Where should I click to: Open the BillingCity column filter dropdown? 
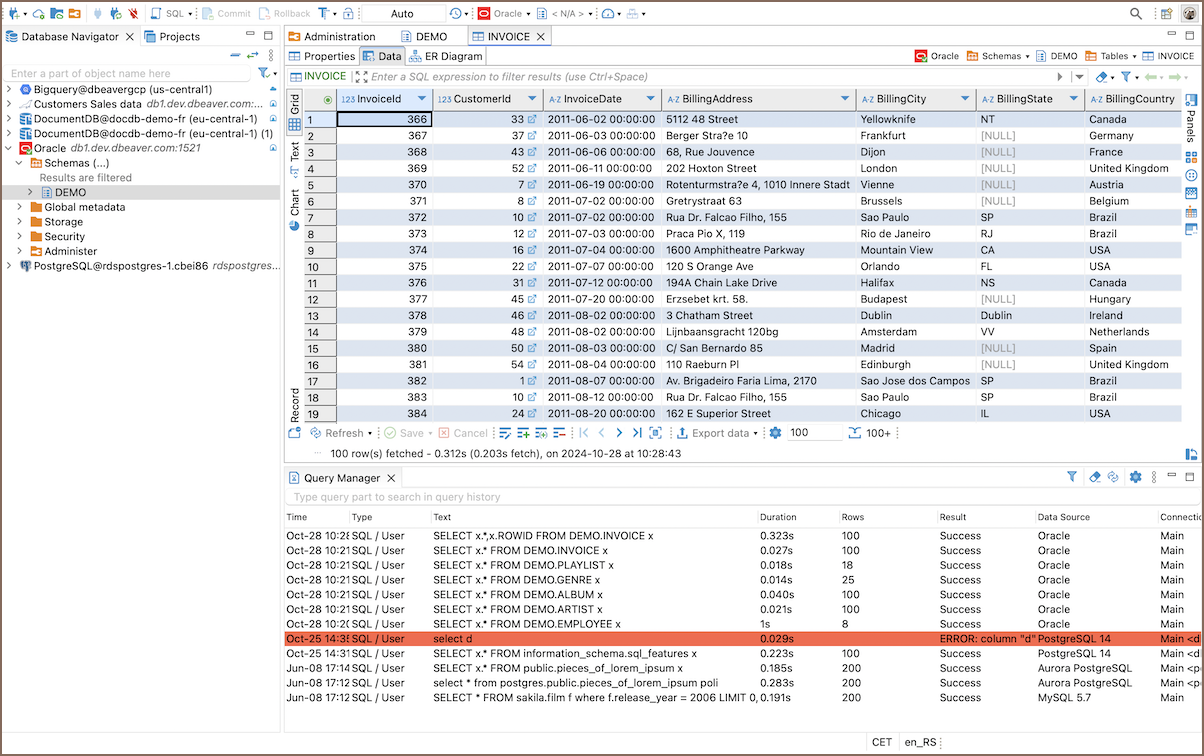965,99
